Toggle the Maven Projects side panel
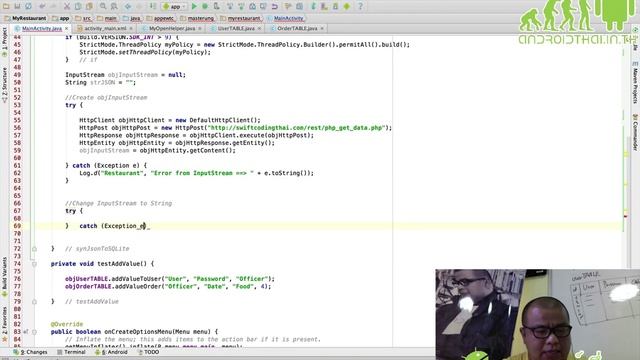 (635, 83)
